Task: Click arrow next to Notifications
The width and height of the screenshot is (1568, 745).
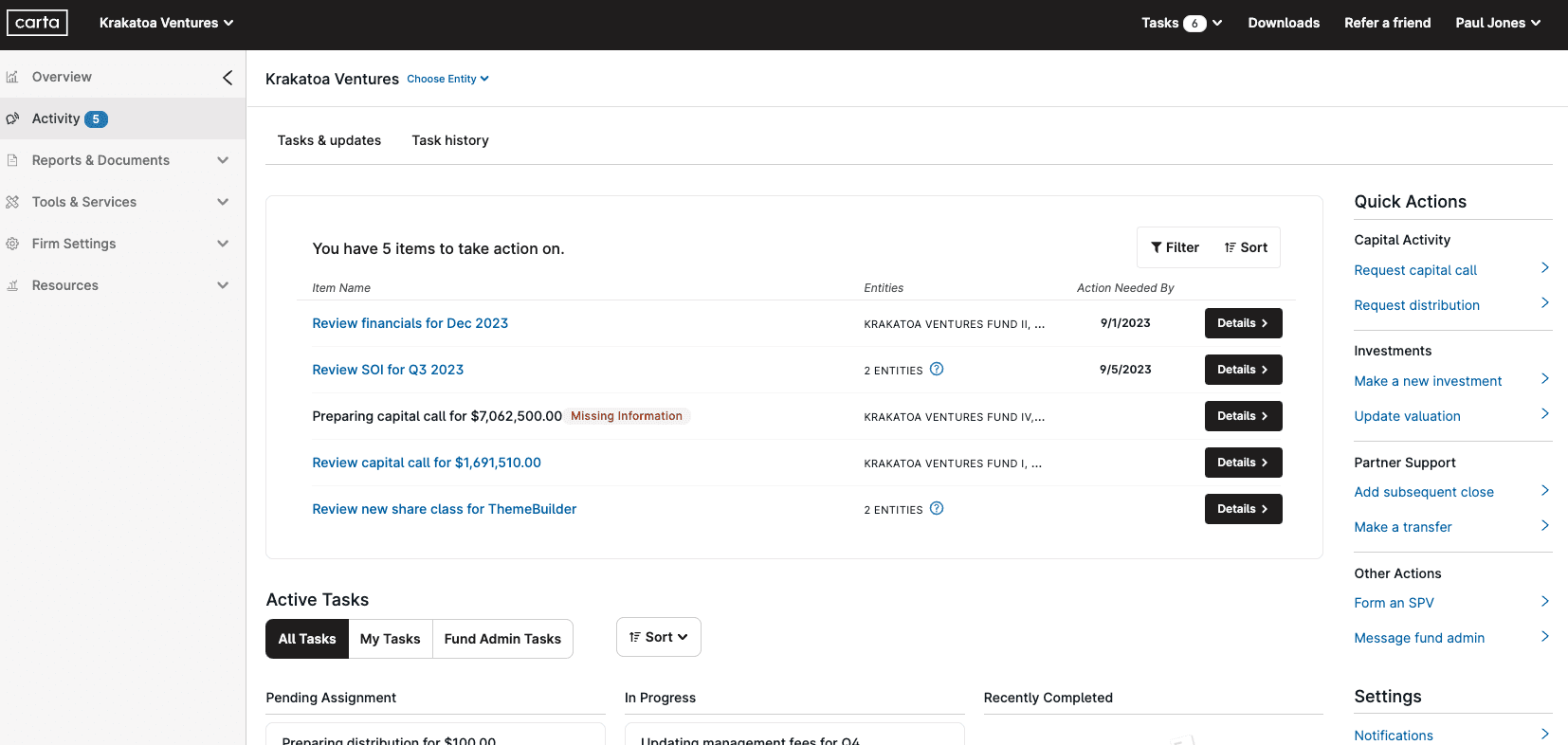Action: click(1545, 735)
